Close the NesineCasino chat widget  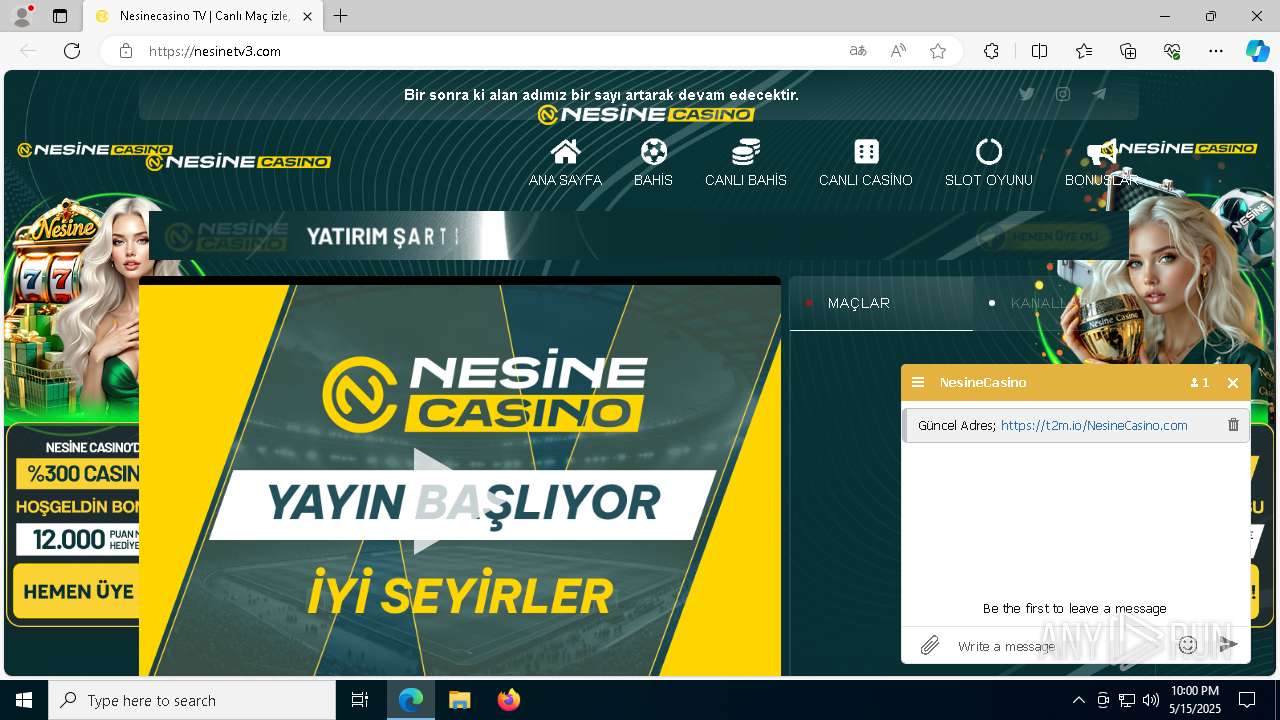pyautogui.click(x=1233, y=383)
